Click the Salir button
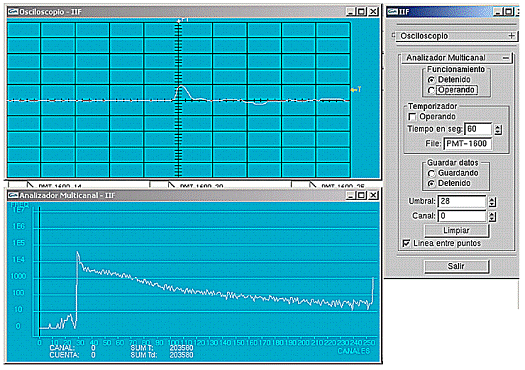The height and width of the screenshot is (370, 525). pos(456,266)
